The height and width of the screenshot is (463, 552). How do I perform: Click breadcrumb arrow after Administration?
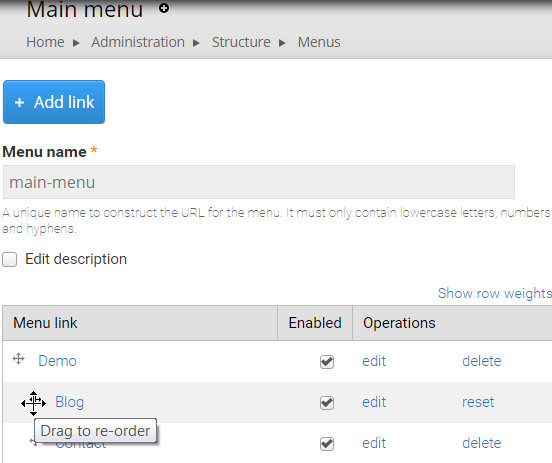196,43
